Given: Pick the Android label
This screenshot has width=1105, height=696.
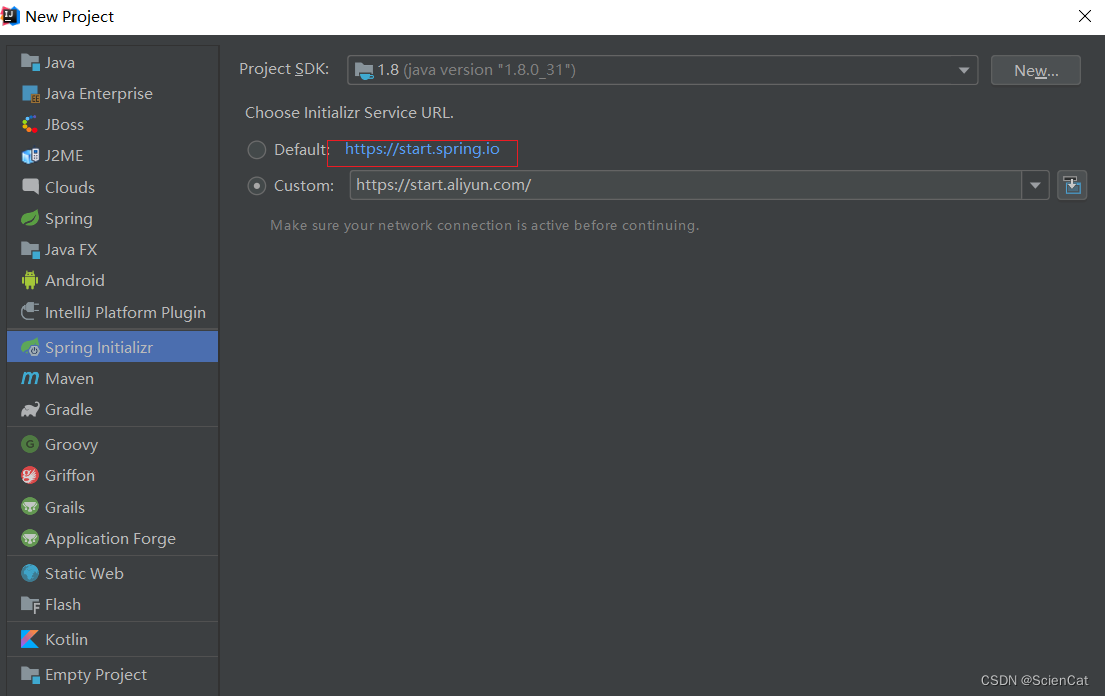Looking at the screenshot, I should pos(75,280).
